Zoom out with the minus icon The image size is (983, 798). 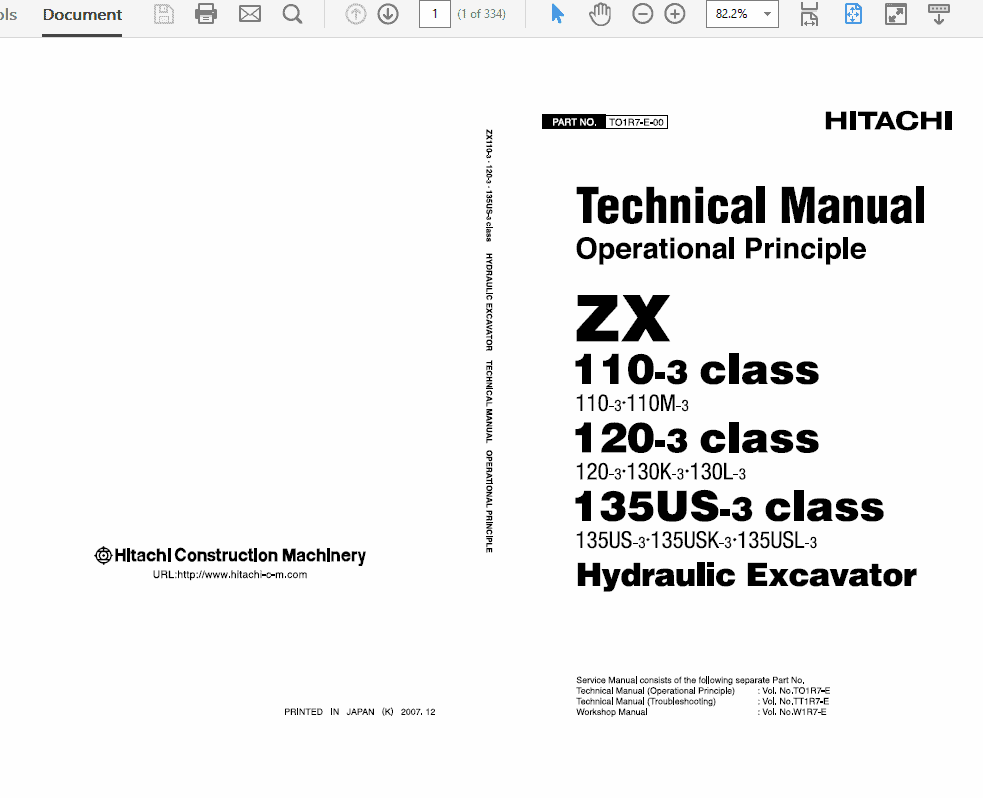[x=643, y=15]
